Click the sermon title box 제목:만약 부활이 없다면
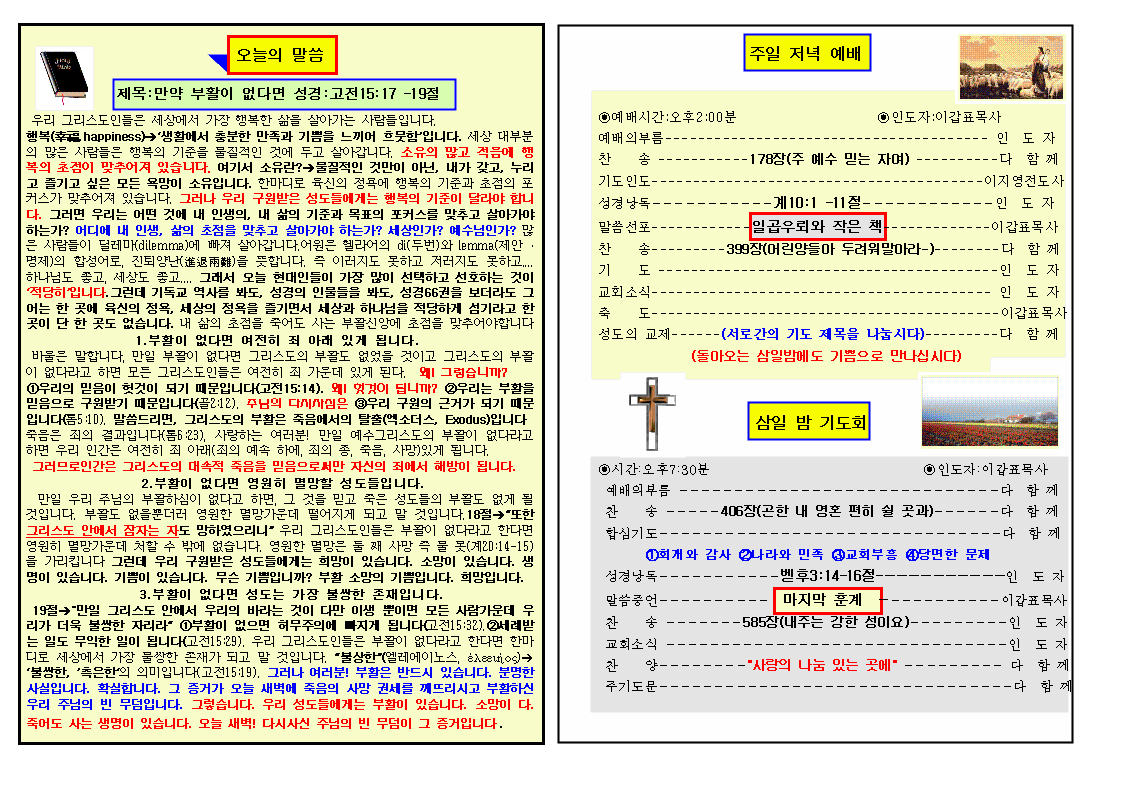The width and height of the screenshot is (1123, 794). [284, 94]
